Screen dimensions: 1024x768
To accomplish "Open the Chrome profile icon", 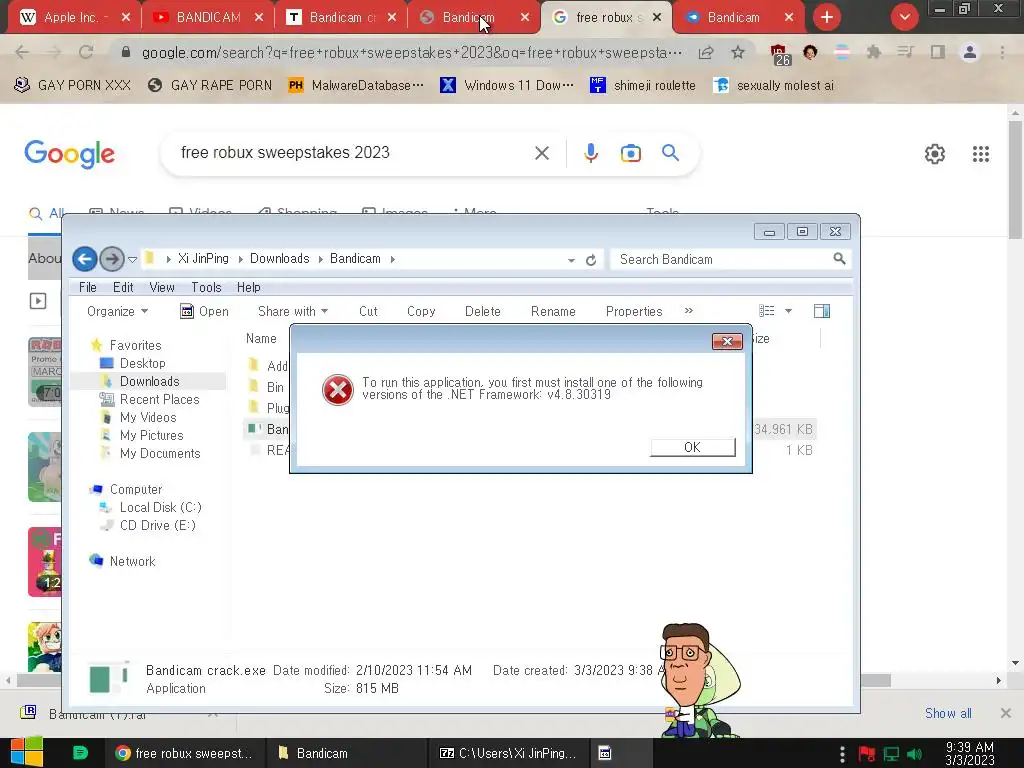I will pos(970,52).
